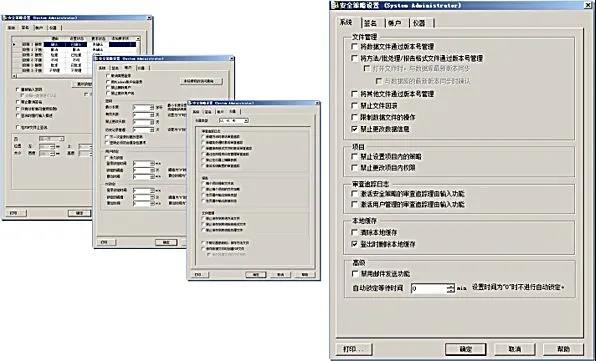Viewport: 596px width, 361px height.
Task: Tick 禁止更改项目内权限 checkbox
Action: tap(355, 167)
